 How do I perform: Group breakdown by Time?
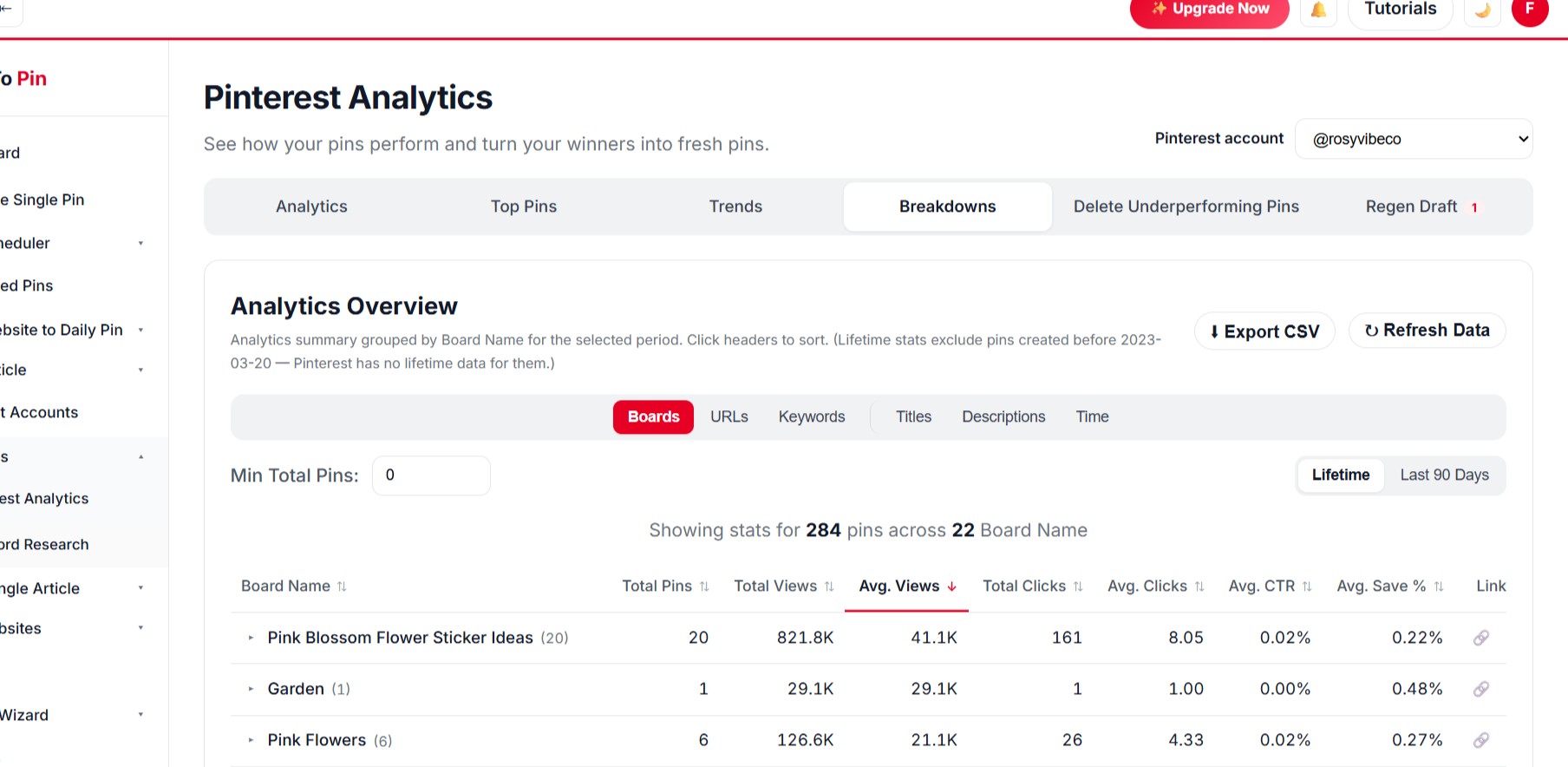point(1092,417)
